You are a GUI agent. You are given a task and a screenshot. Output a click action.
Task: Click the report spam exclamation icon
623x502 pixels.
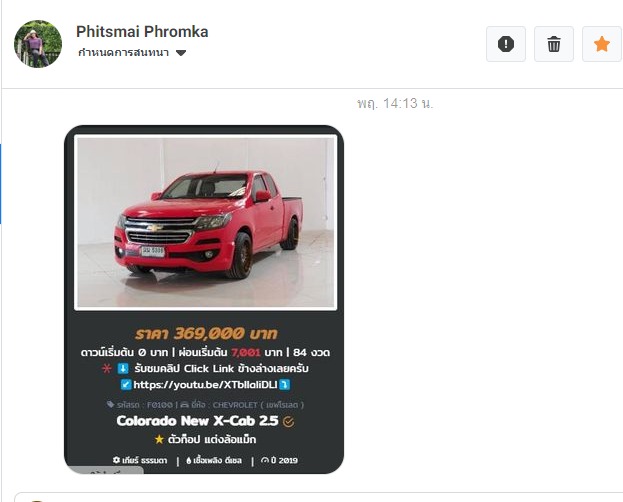(x=506, y=44)
